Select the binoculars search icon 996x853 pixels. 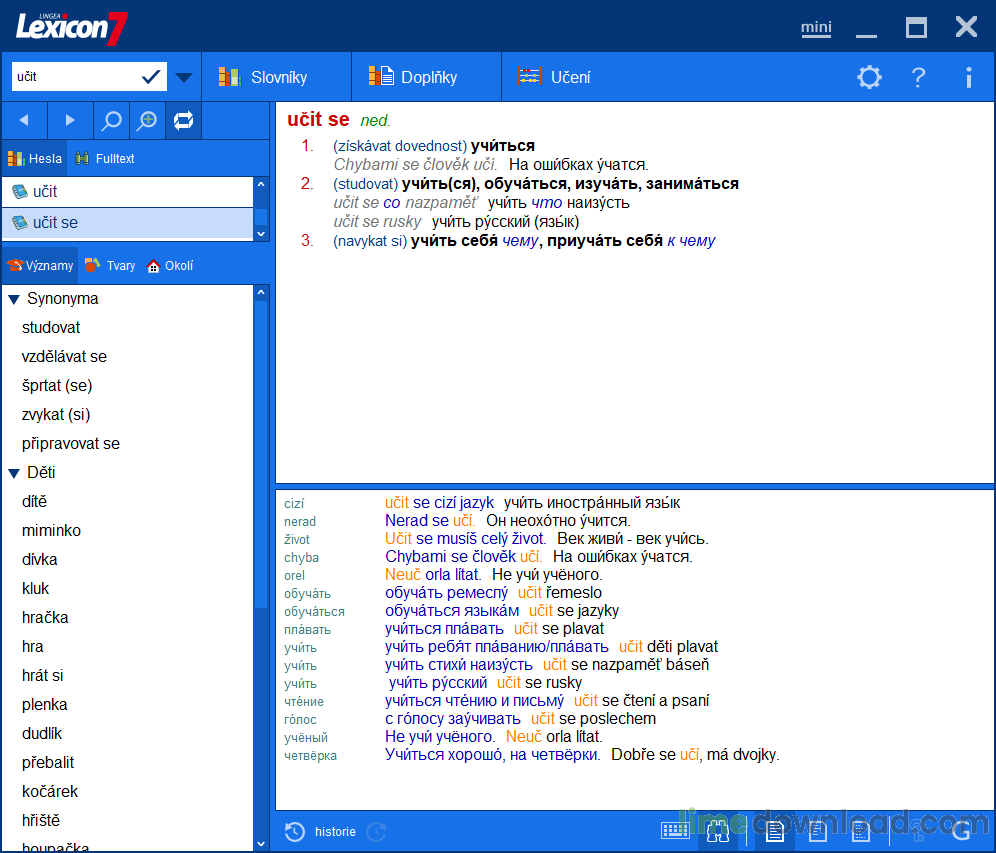tap(717, 831)
